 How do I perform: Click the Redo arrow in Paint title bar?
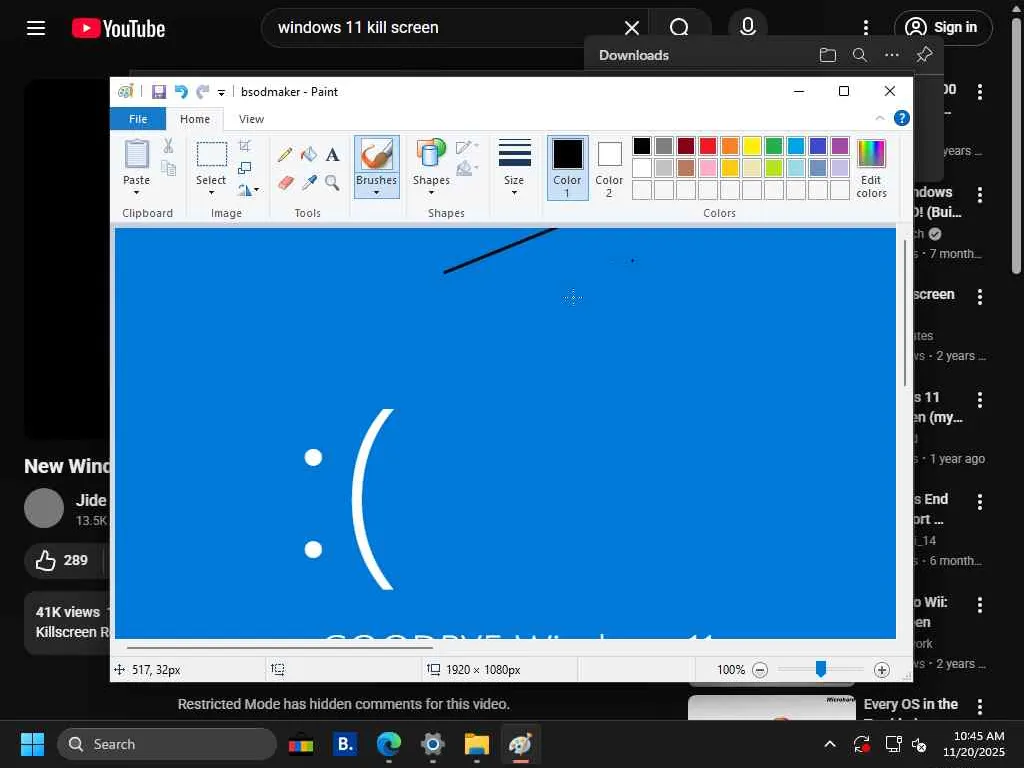tap(203, 92)
